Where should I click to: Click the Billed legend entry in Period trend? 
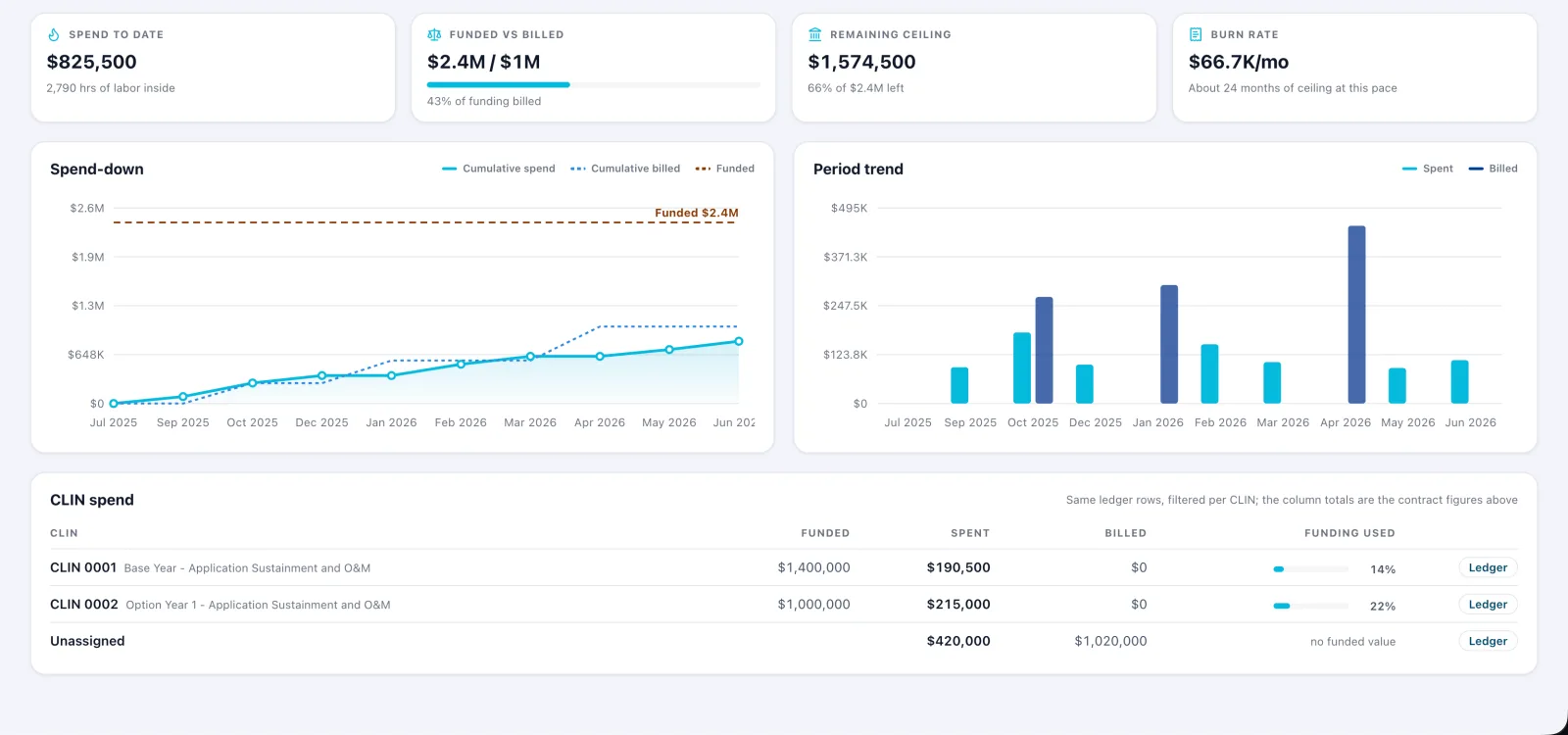[1493, 169]
